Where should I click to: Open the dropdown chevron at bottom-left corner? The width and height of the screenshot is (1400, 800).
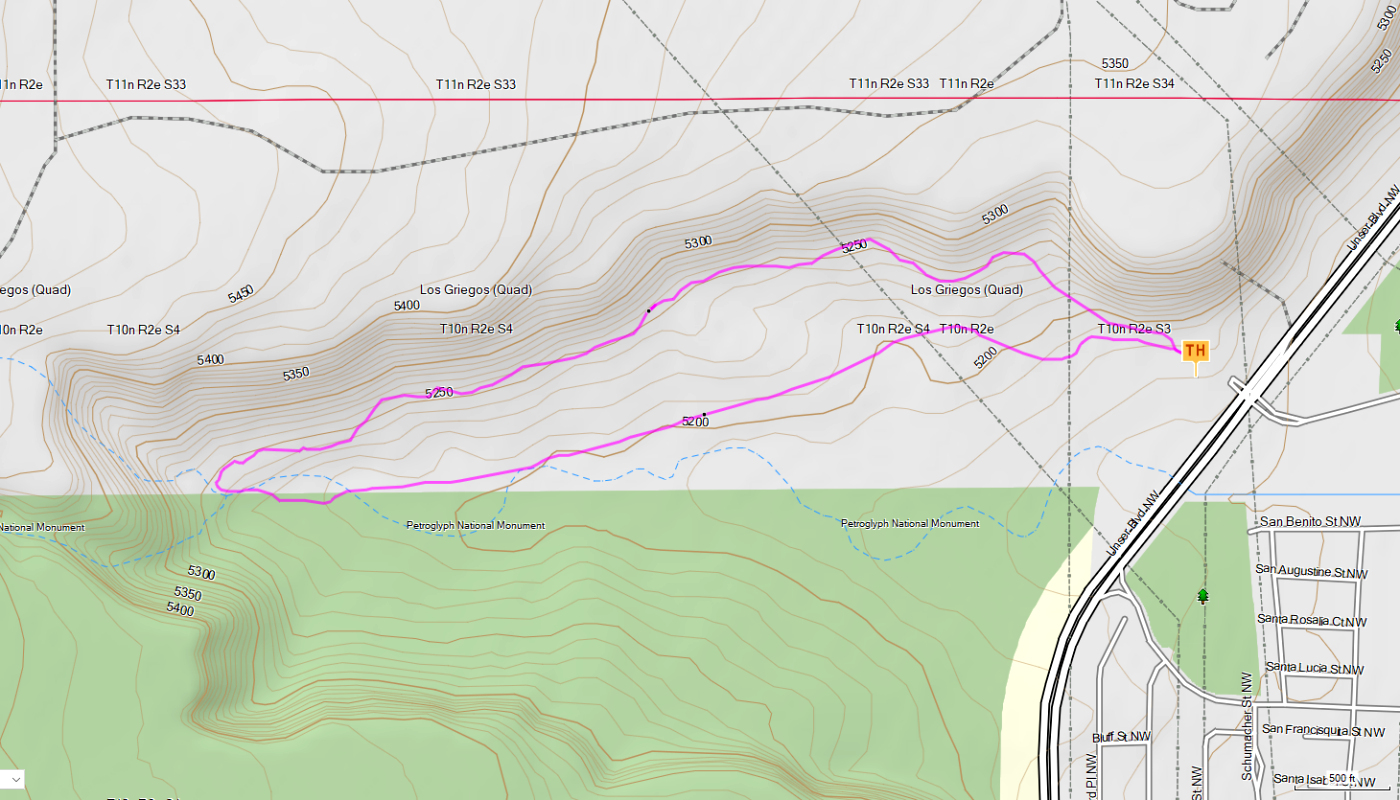(13, 779)
